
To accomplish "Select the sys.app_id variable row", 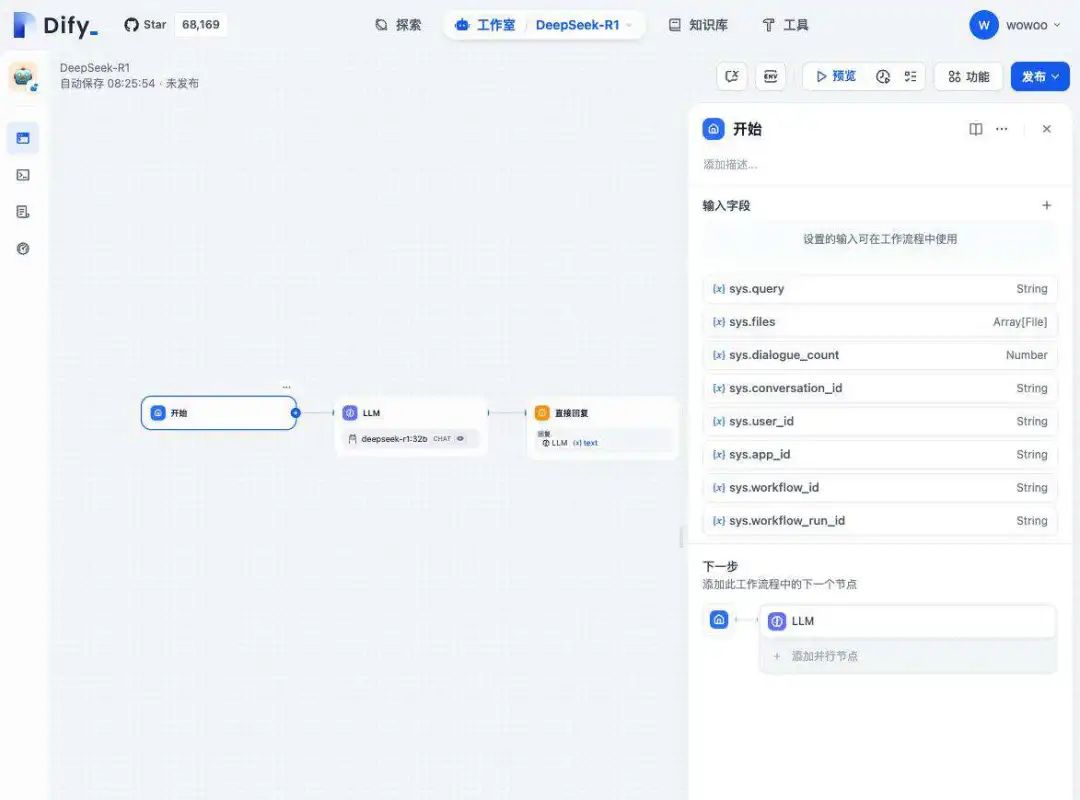I will (x=880, y=454).
